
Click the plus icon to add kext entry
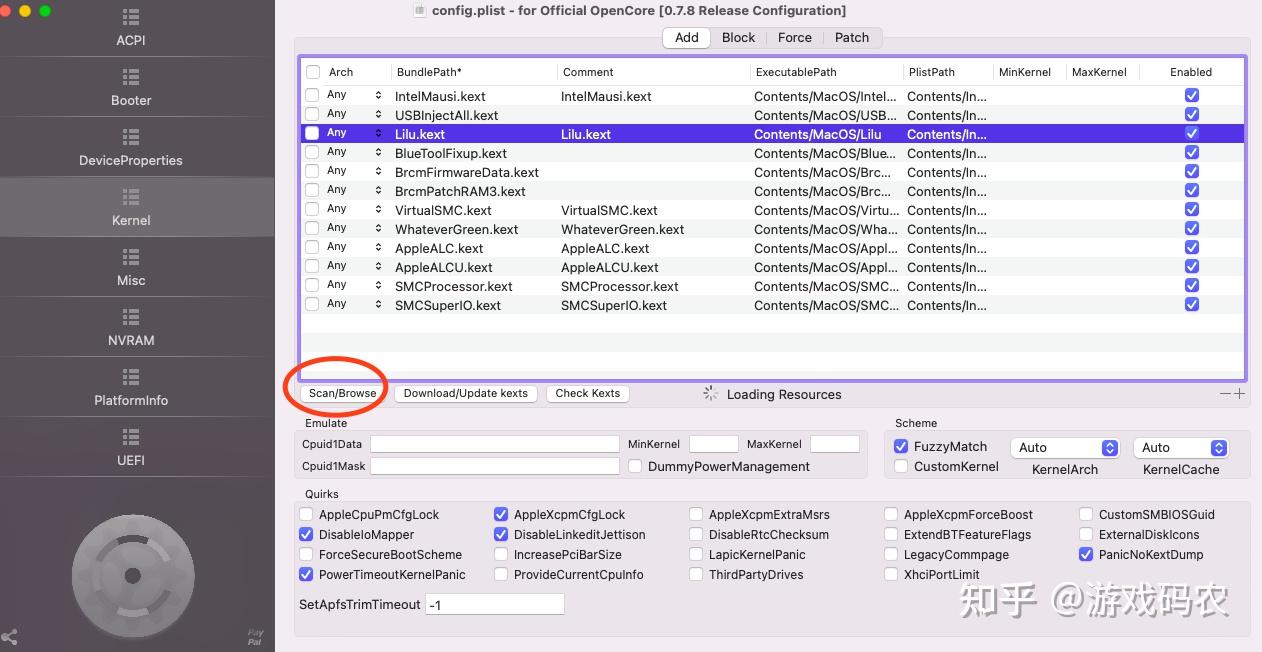click(x=1240, y=394)
